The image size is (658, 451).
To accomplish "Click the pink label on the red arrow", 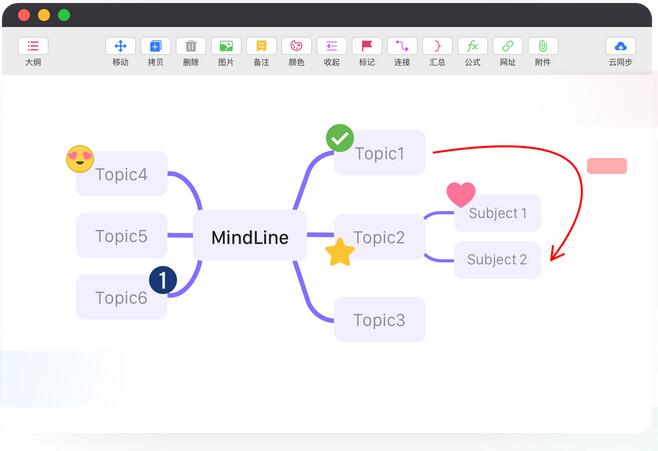I will pos(606,166).
